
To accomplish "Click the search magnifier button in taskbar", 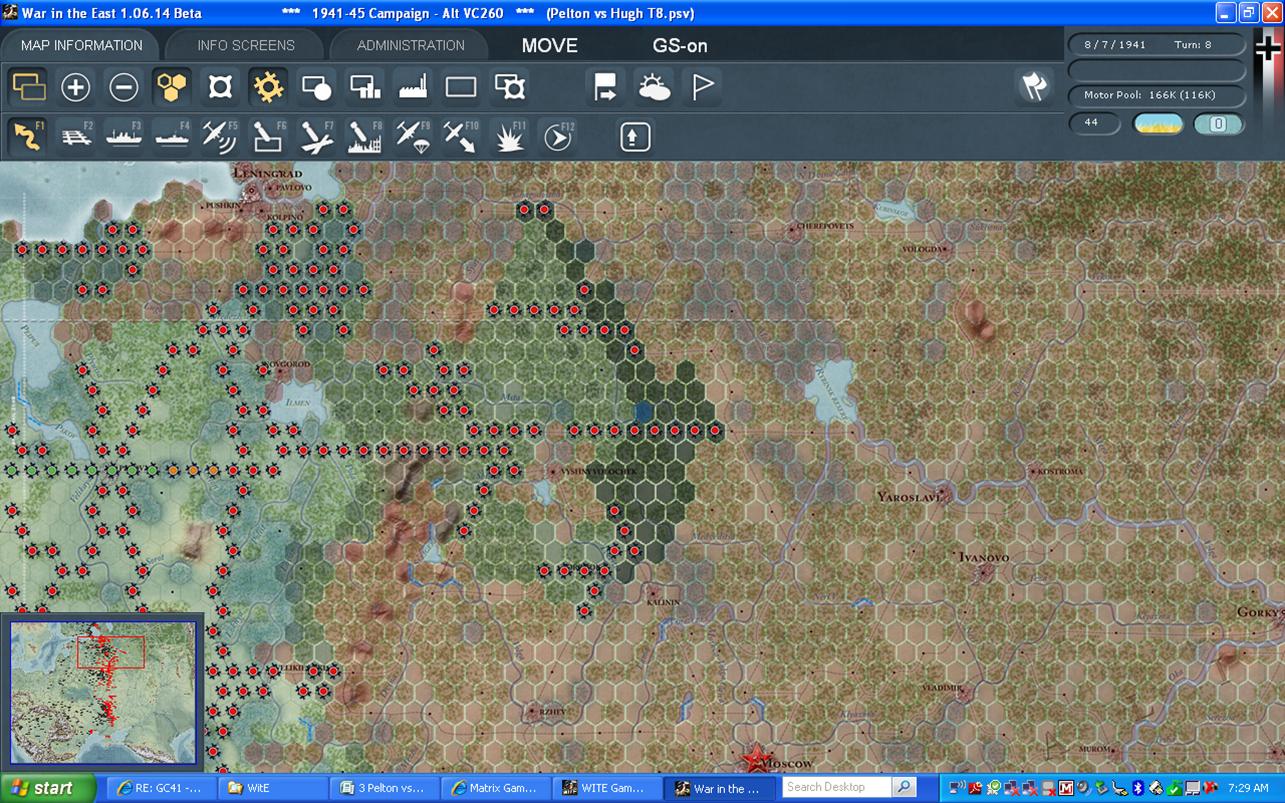I will click(x=904, y=787).
